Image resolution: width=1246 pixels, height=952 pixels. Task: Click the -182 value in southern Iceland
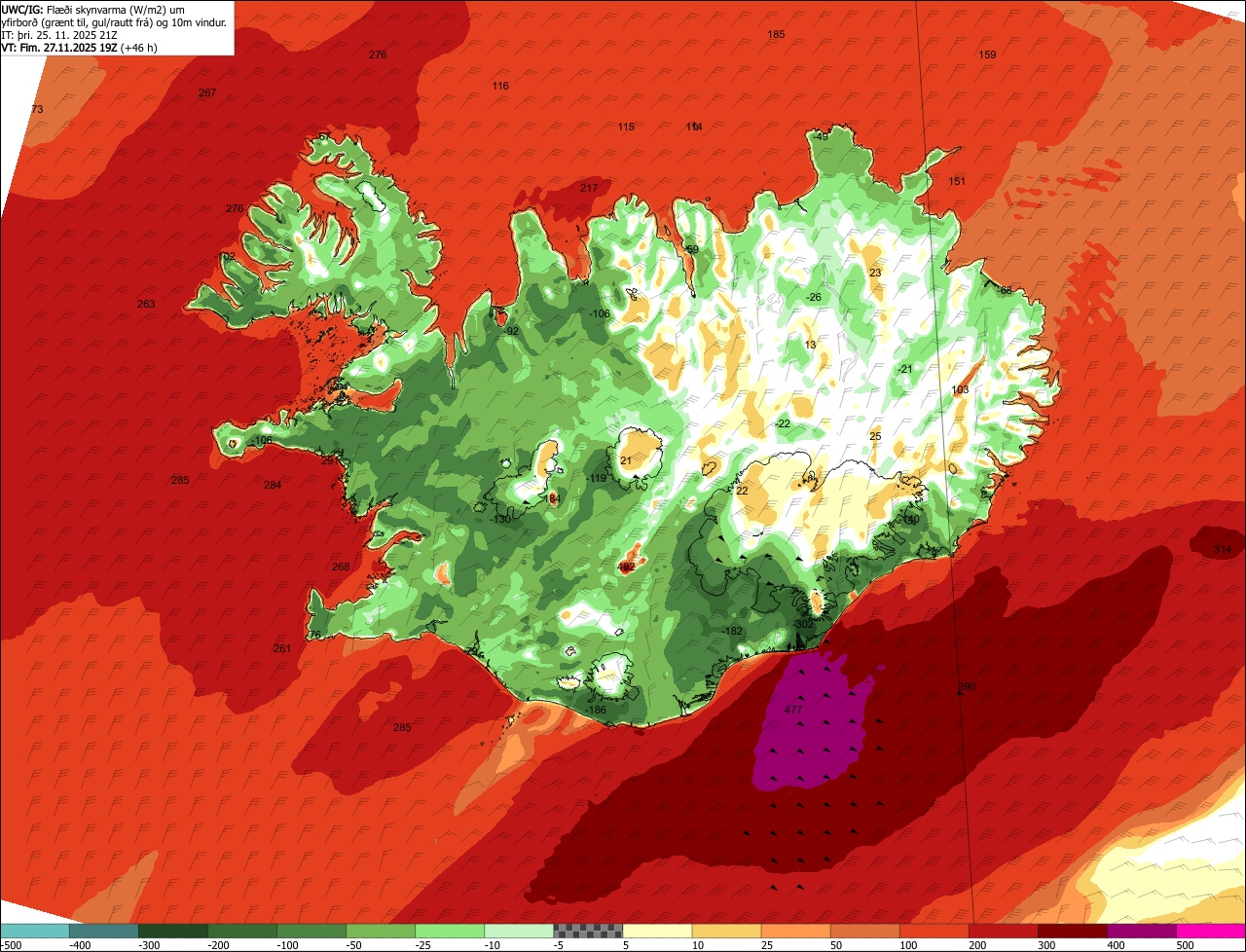(733, 632)
